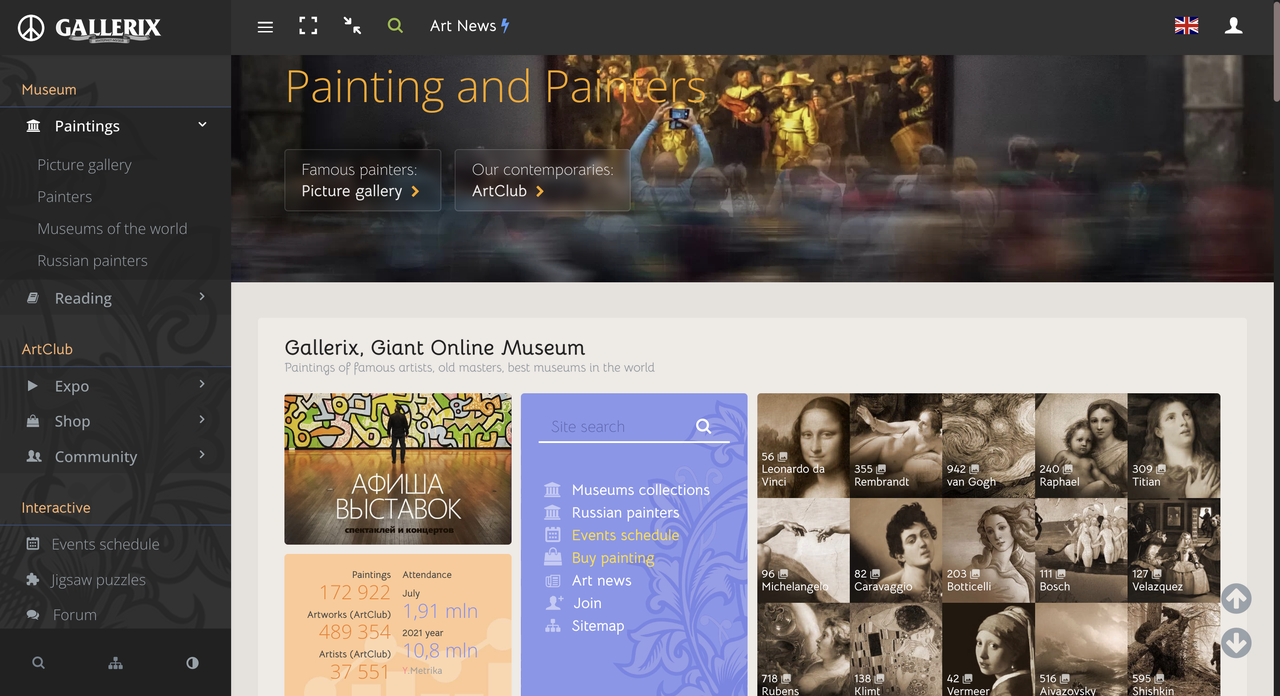Click the UK flag language icon
This screenshot has height=696, width=1280.
pyautogui.click(x=1187, y=26)
